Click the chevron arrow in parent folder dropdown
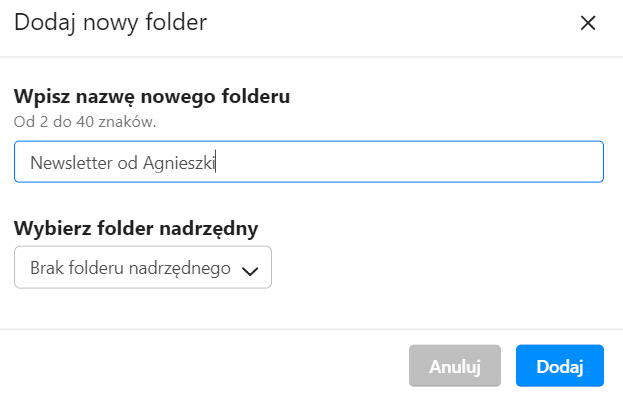This screenshot has height=393, width=623. pyautogui.click(x=250, y=271)
